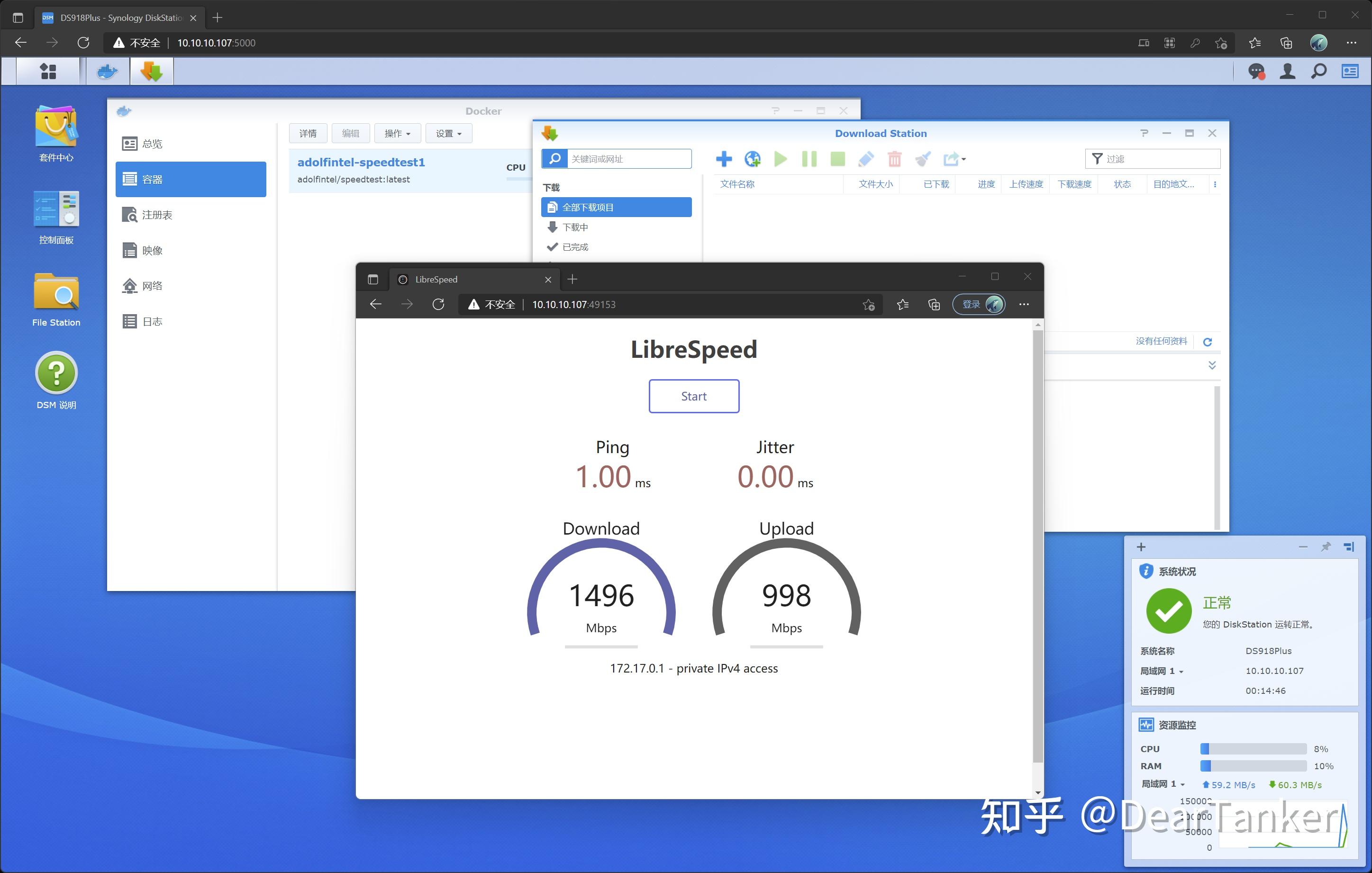Open Docker 映像 section
Screen dimensions: 1372x873
coord(191,250)
